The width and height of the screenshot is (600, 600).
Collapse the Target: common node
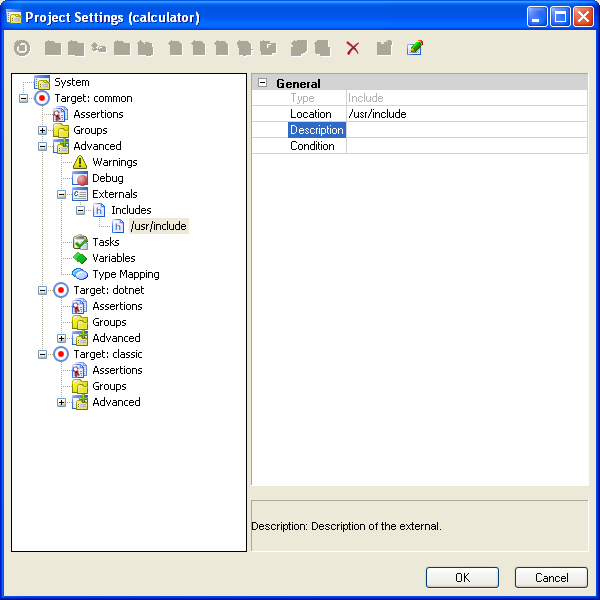pyautogui.click(x=23, y=98)
